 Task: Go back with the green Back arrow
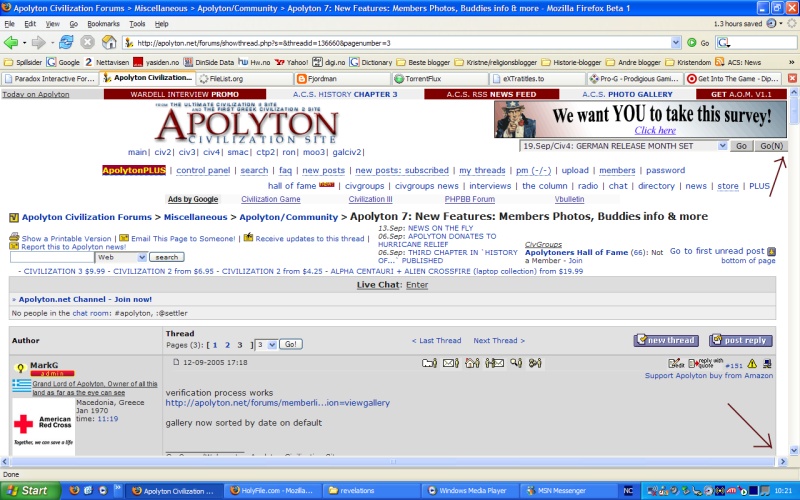click(10, 43)
